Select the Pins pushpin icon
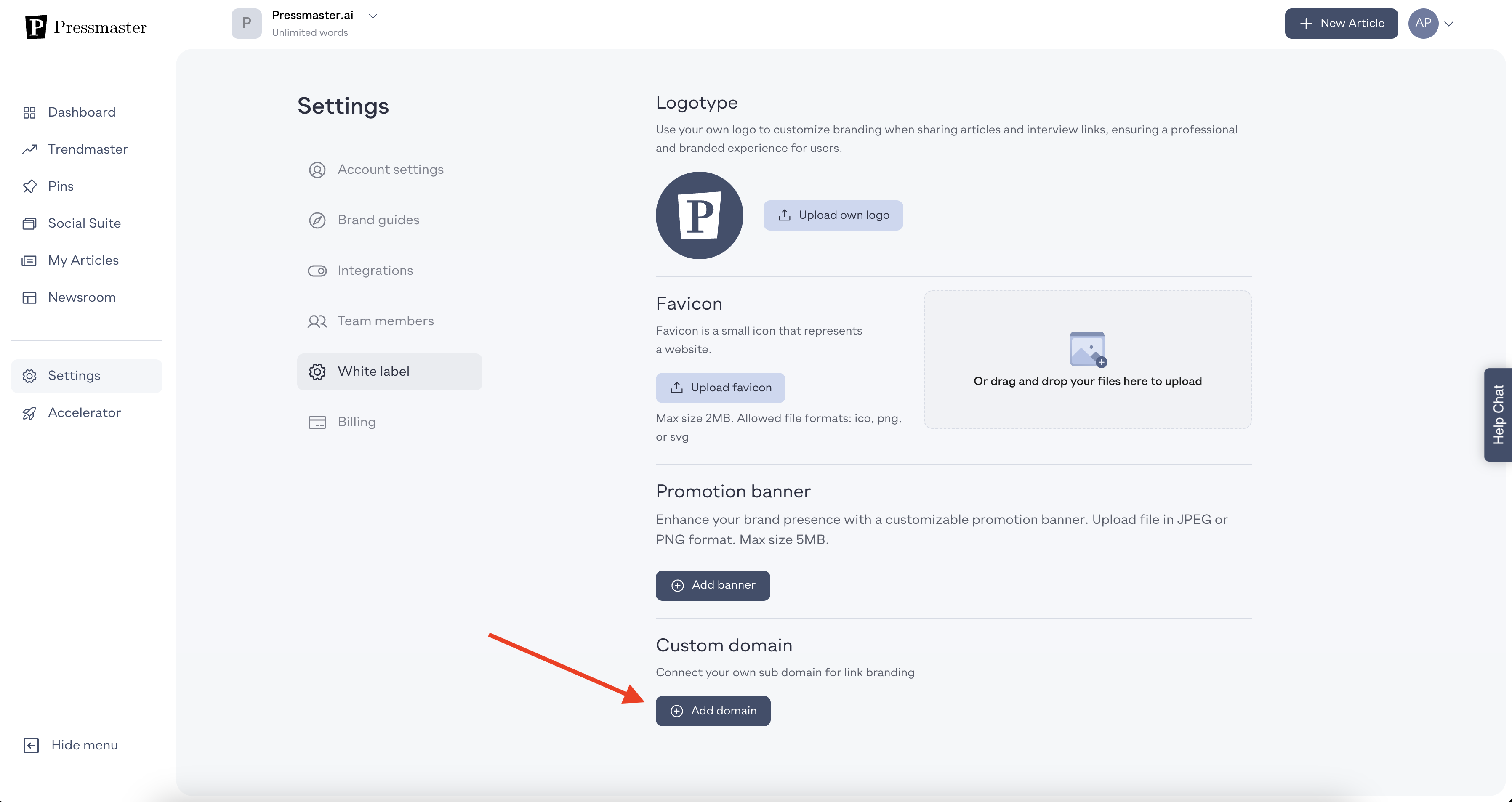1512x802 pixels. (x=29, y=186)
